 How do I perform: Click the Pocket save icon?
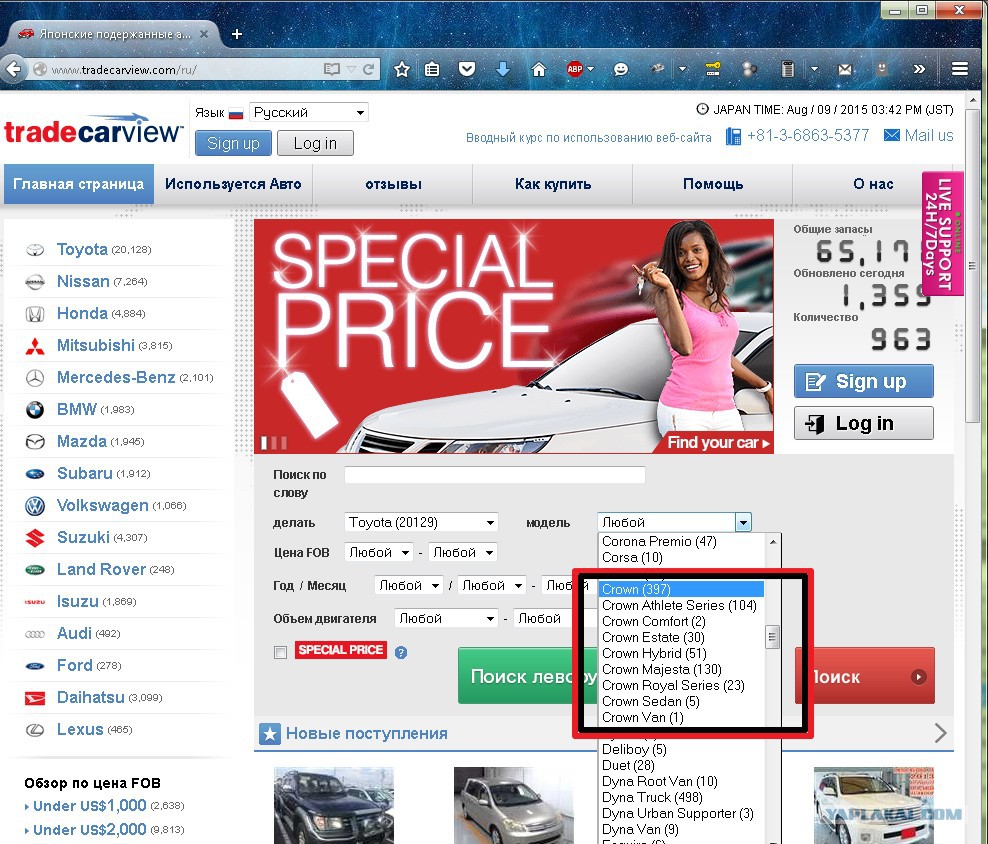[x=467, y=69]
